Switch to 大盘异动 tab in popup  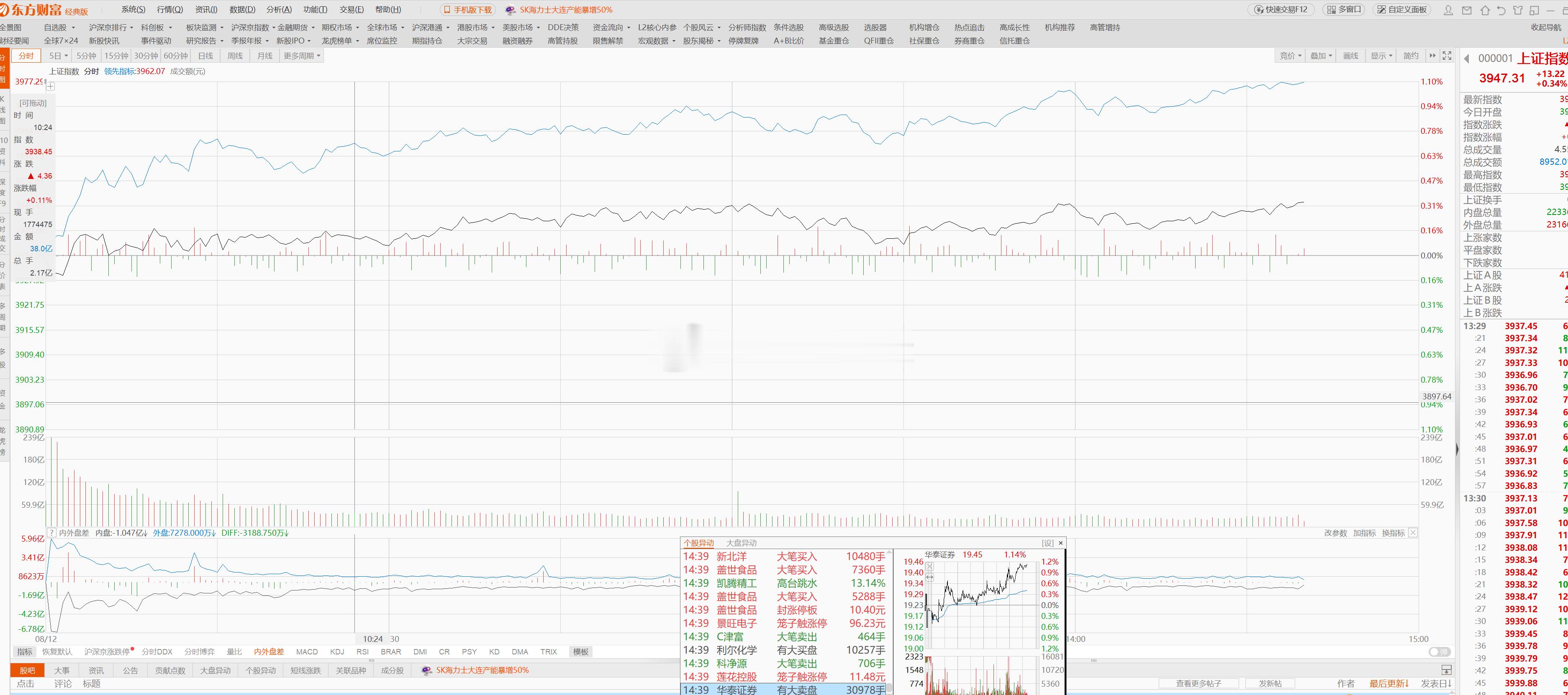[742, 543]
